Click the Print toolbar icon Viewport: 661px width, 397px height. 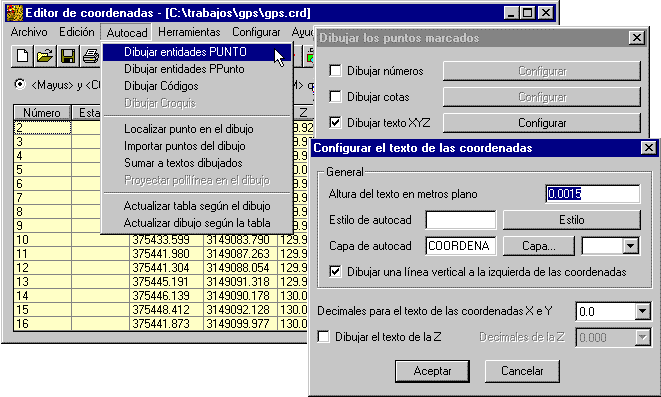click(x=90, y=56)
